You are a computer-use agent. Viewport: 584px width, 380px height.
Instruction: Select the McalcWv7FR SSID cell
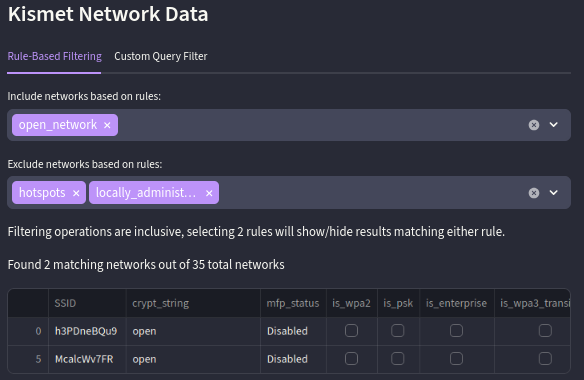87,359
